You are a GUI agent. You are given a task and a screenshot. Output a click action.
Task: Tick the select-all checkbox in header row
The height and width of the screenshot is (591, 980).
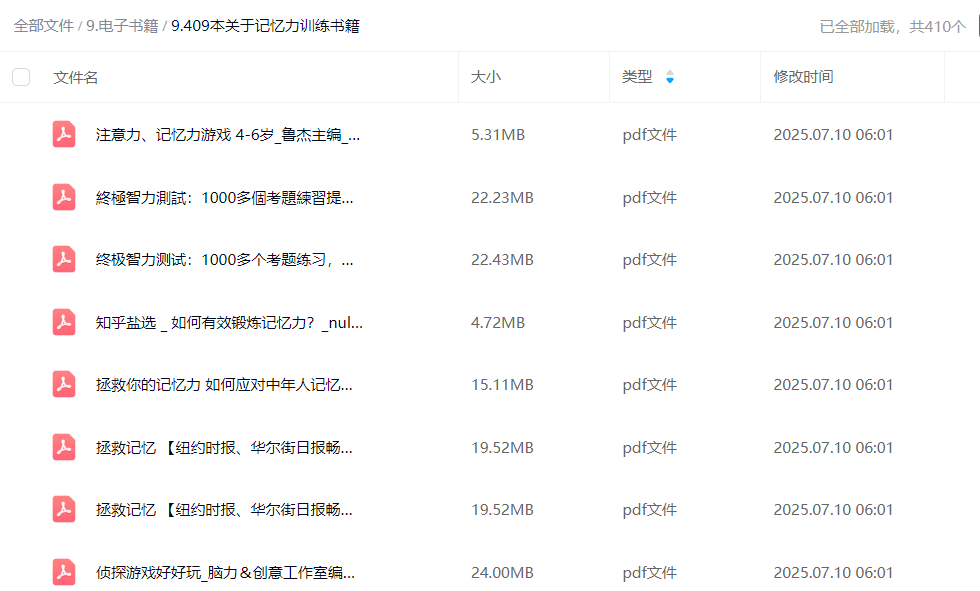pos(21,77)
